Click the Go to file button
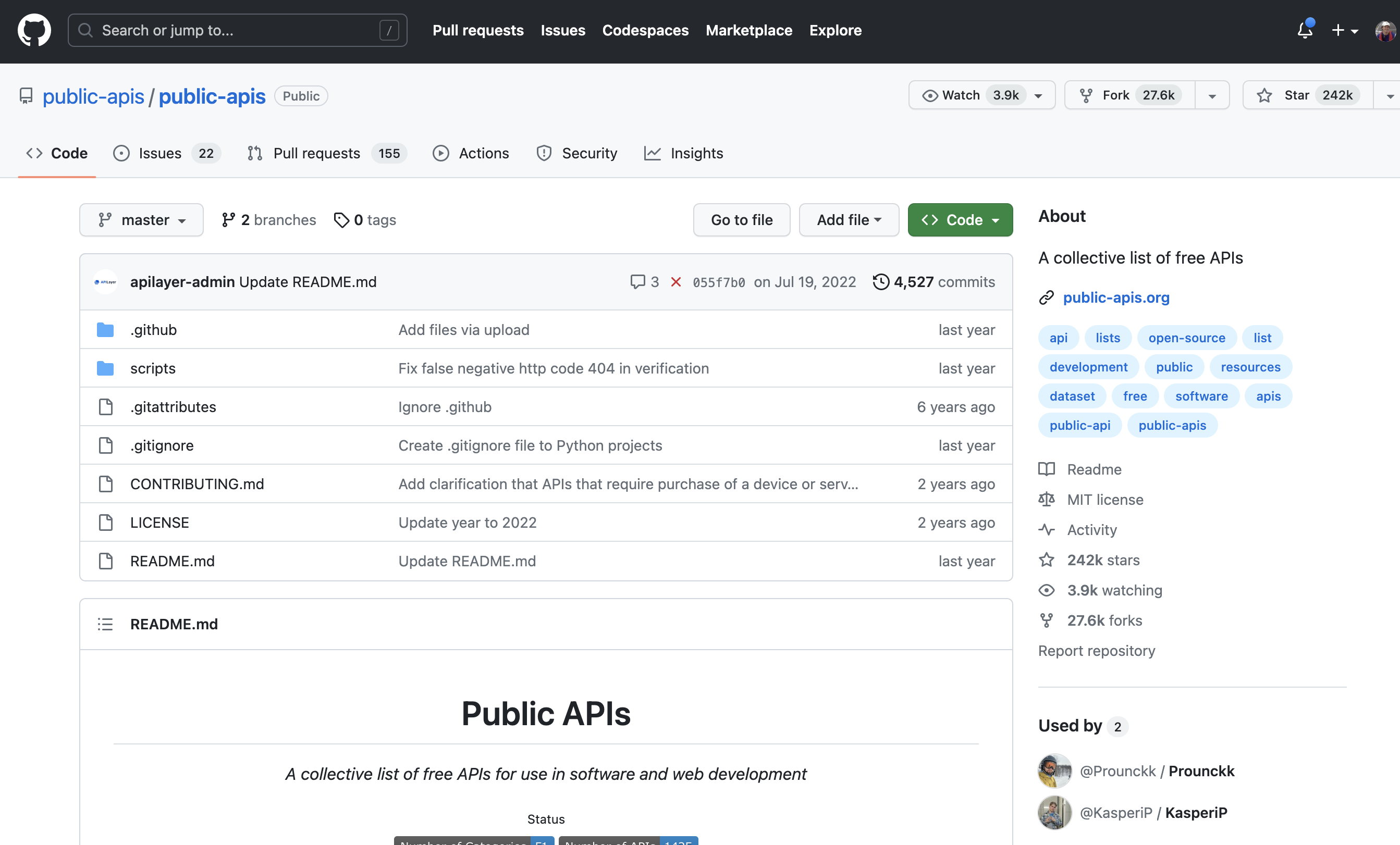Viewport: 1400px width, 845px height. pos(742,220)
